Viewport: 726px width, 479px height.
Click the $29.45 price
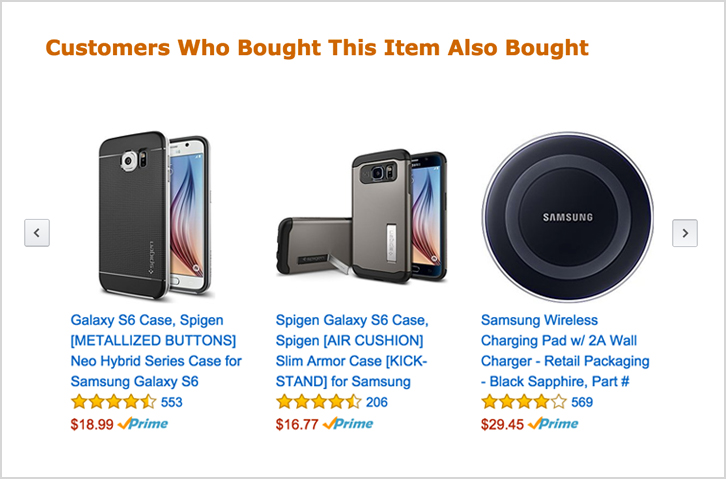502,424
